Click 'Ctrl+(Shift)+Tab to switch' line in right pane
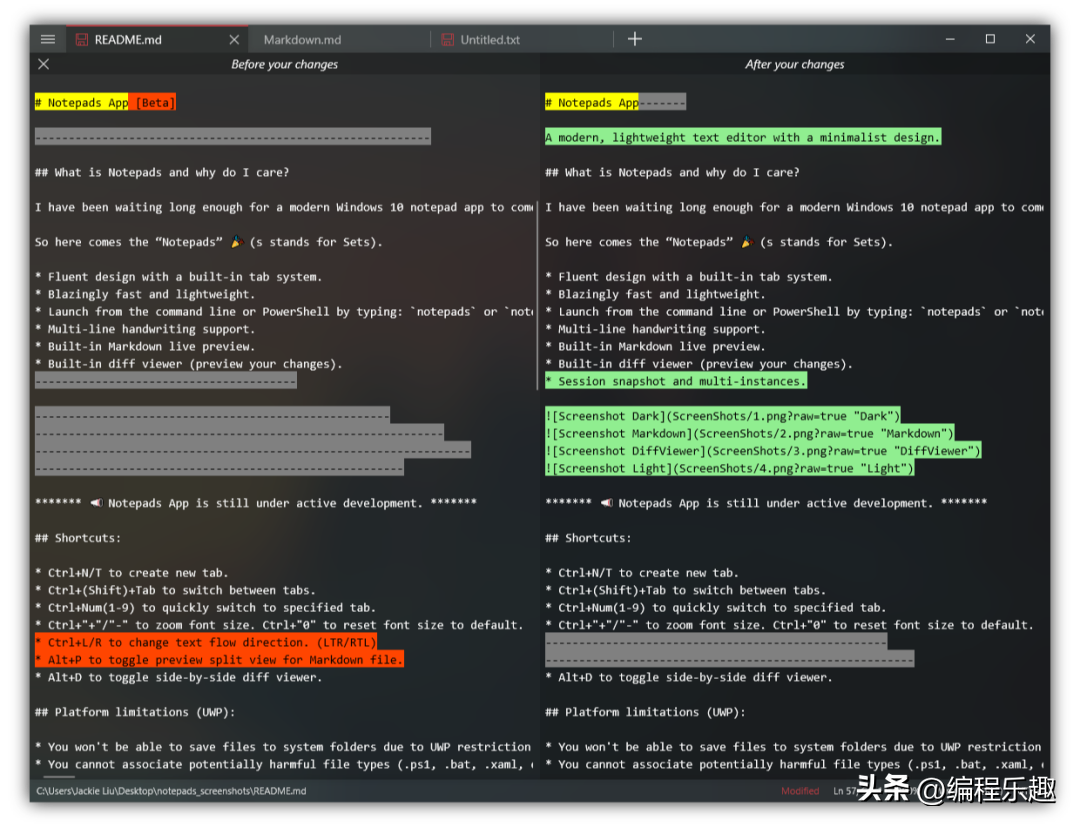 point(685,590)
